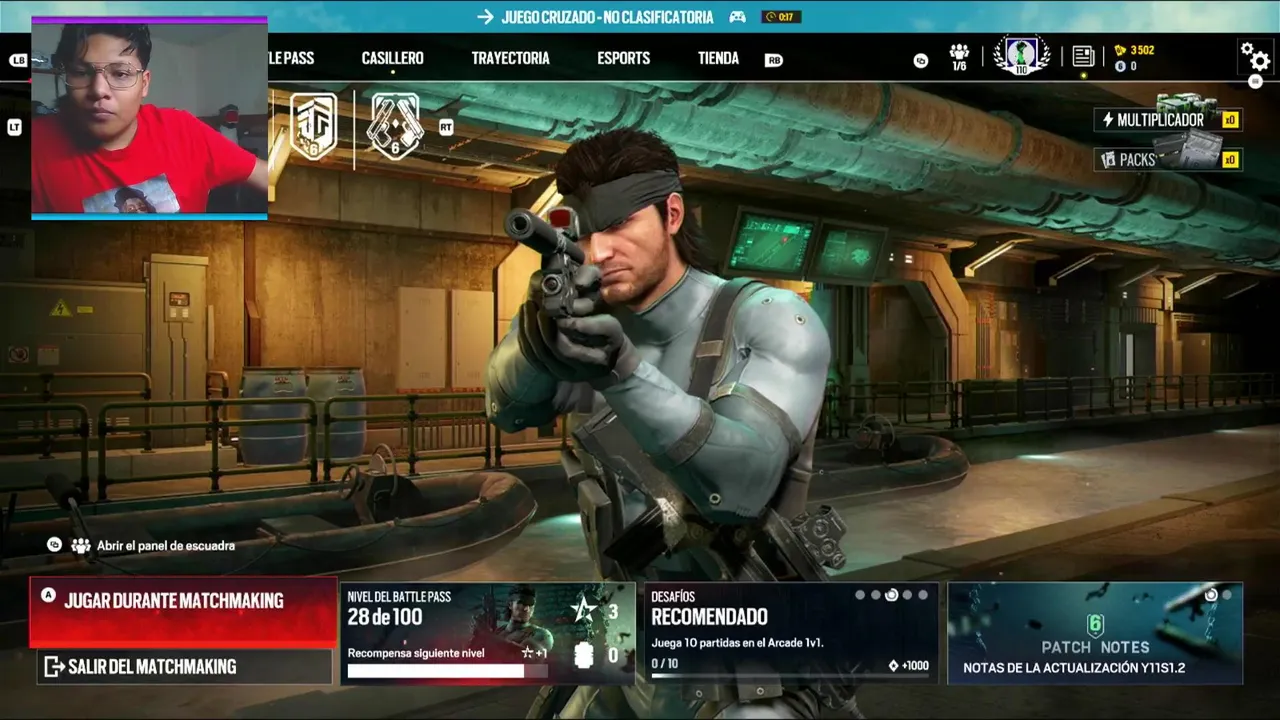
Task: Click the R6 logo on Patch Notes card
Action: pos(1095,625)
